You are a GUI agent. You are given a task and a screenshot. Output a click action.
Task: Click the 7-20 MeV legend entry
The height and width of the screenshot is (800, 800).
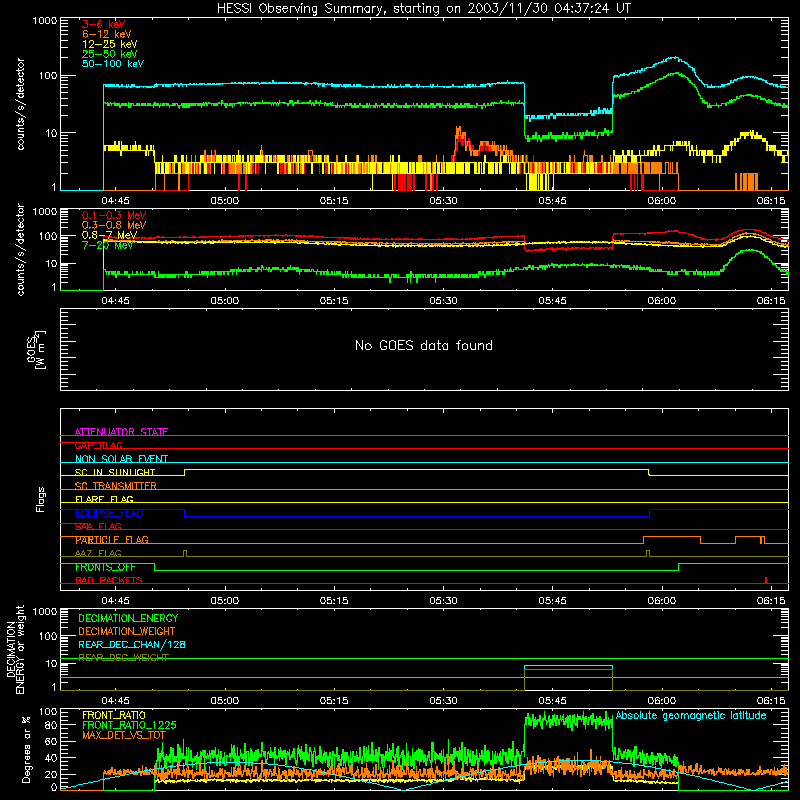click(x=108, y=245)
